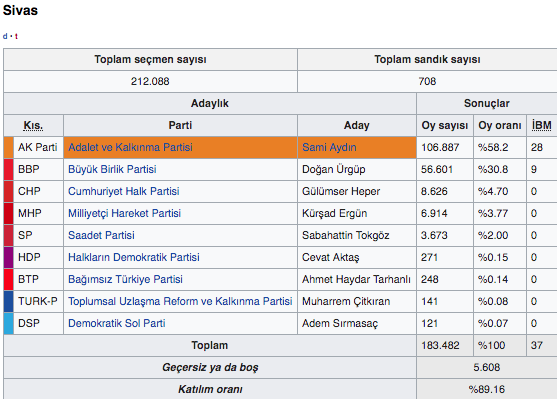Open the Büyük Birlik Partisi link
The height and width of the screenshot is (399, 557).
112,169
